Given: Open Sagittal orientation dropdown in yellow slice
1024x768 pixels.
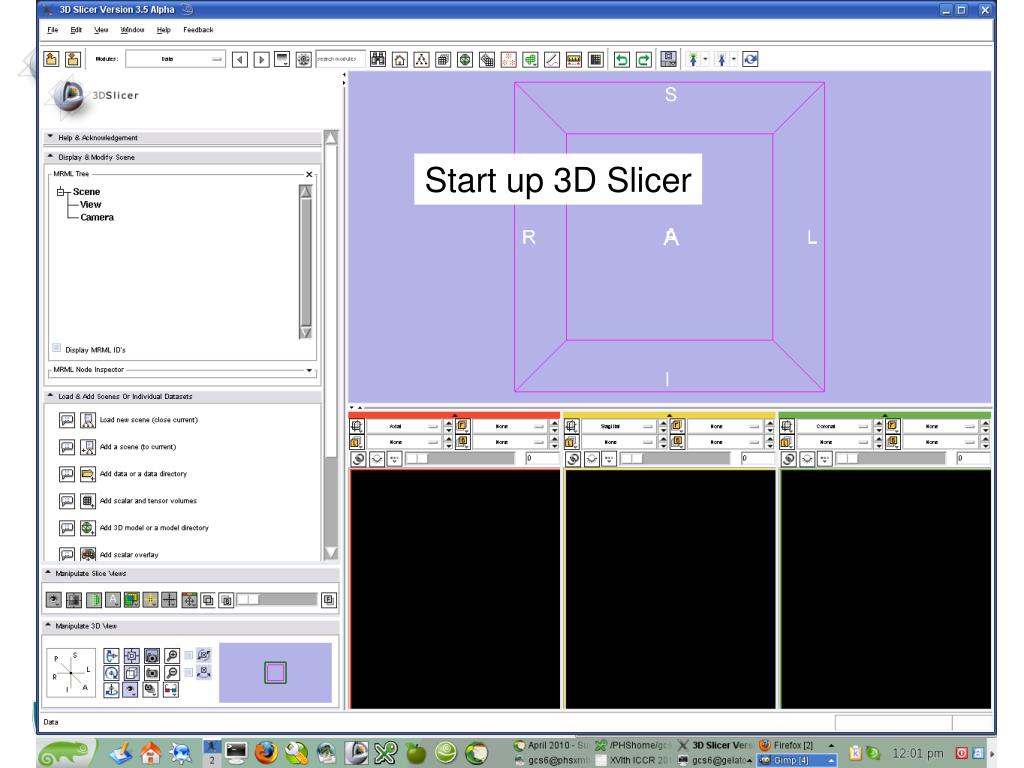Looking at the screenshot, I should point(618,426).
